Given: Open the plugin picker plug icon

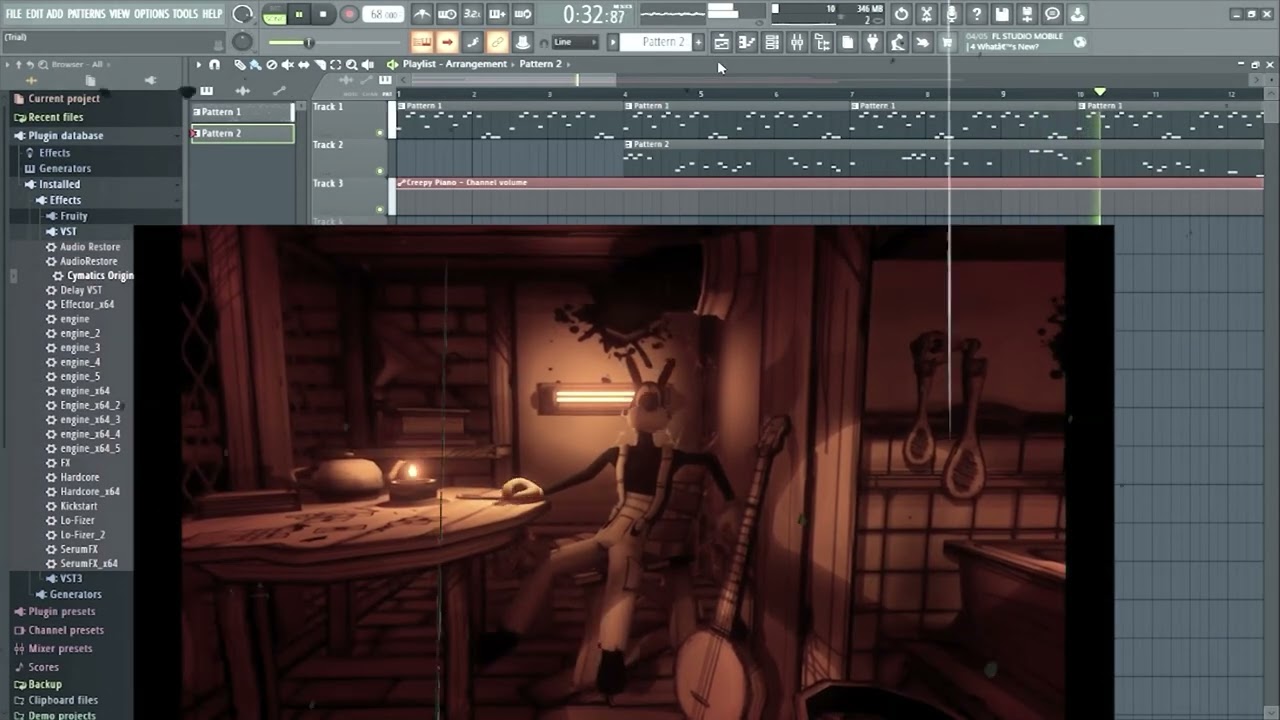Looking at the screenshot, I should pos(872,42).
